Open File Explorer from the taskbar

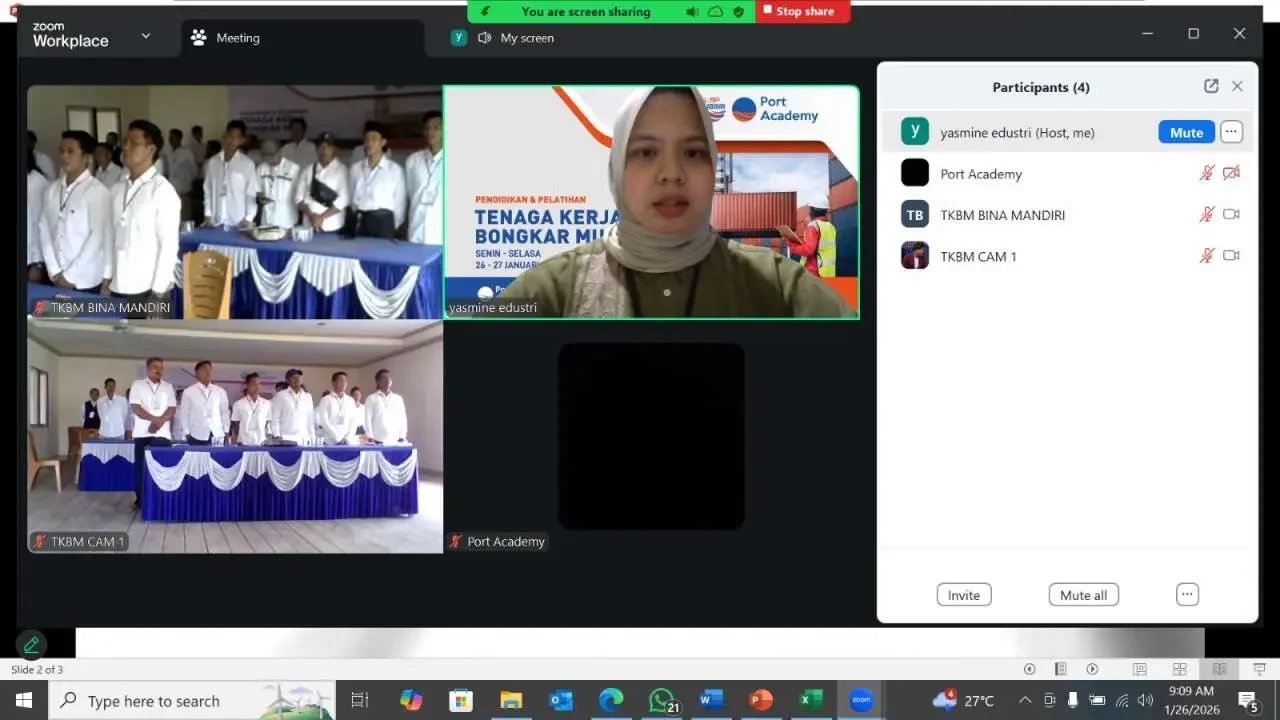click(511, 700)
